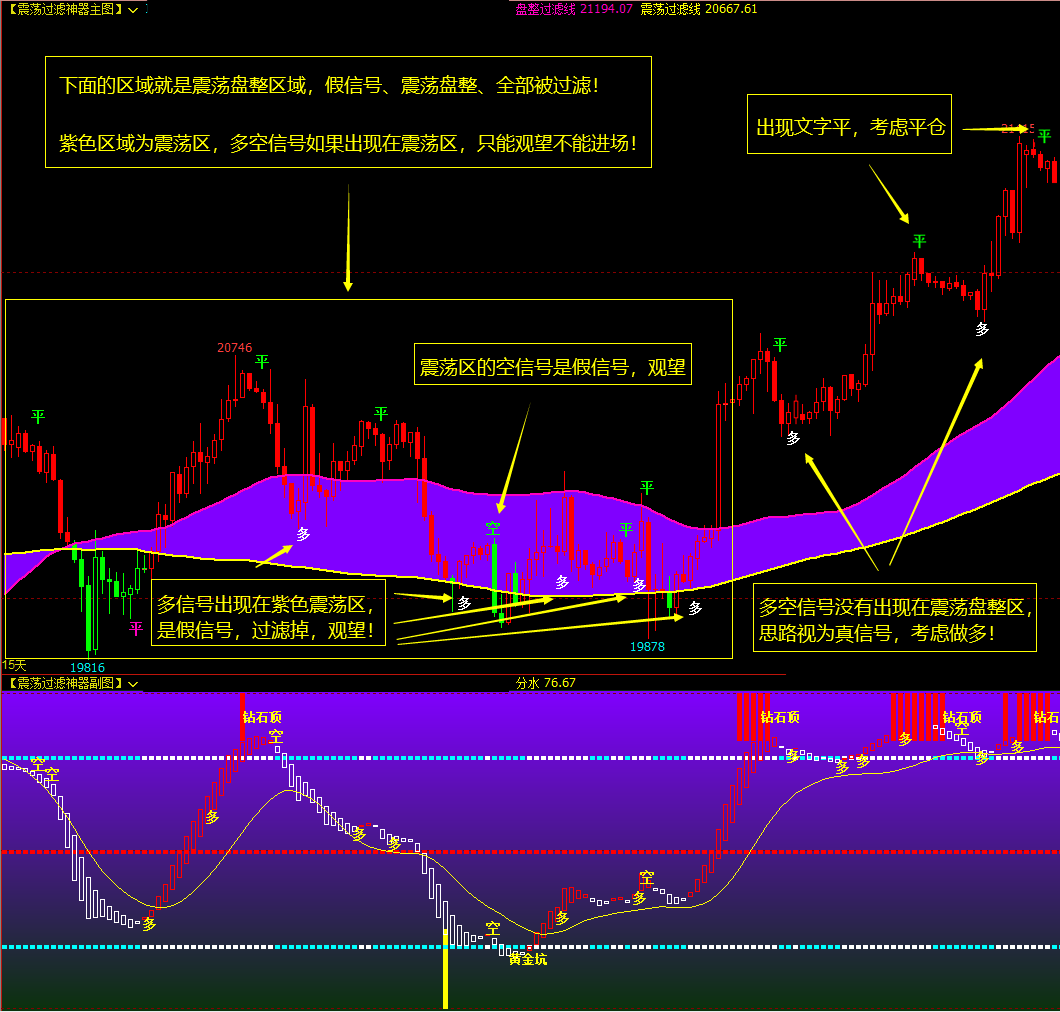Click the 钻石顶 diamond-top marker in the sub-chart

[261, 719]
